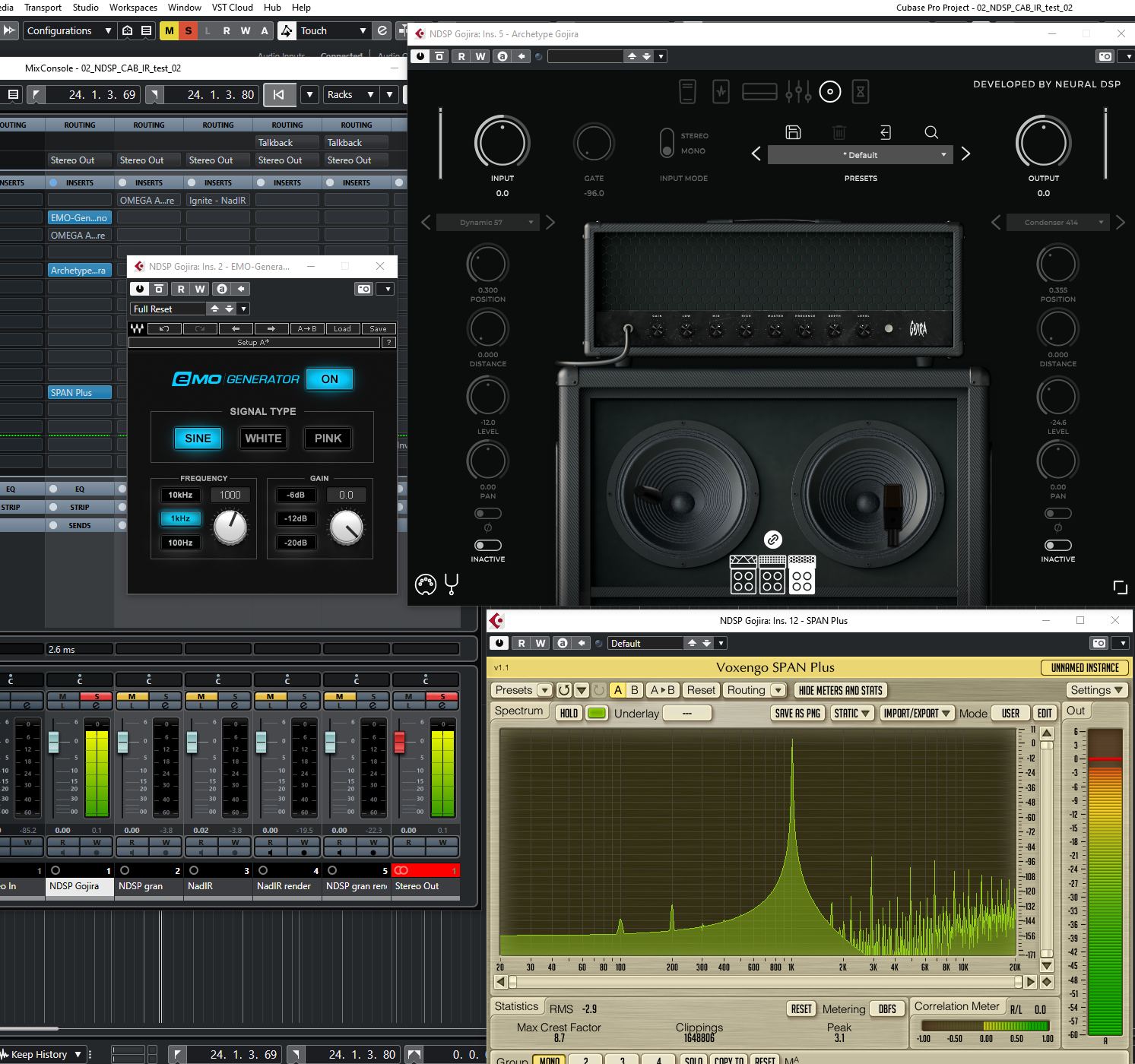The width and height of the screenshot is (1135, 1064).
Task: Bypass the Archetype Gojira plugin power button
Action: [x=420, y=56]
